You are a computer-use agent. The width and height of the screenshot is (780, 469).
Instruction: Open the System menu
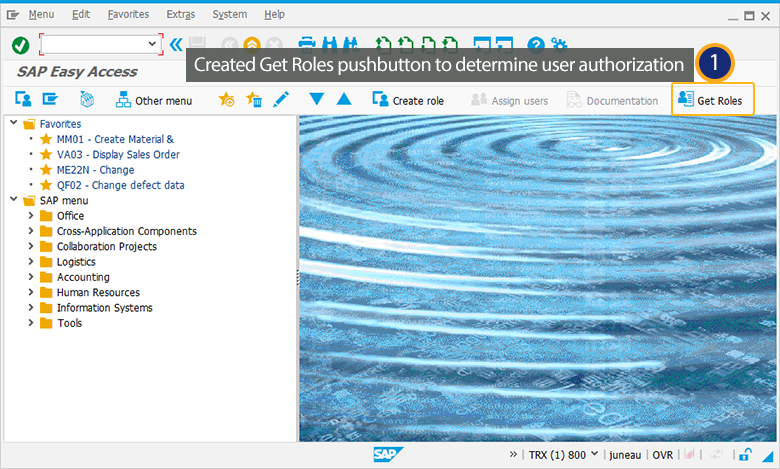[x=230, y=14]
